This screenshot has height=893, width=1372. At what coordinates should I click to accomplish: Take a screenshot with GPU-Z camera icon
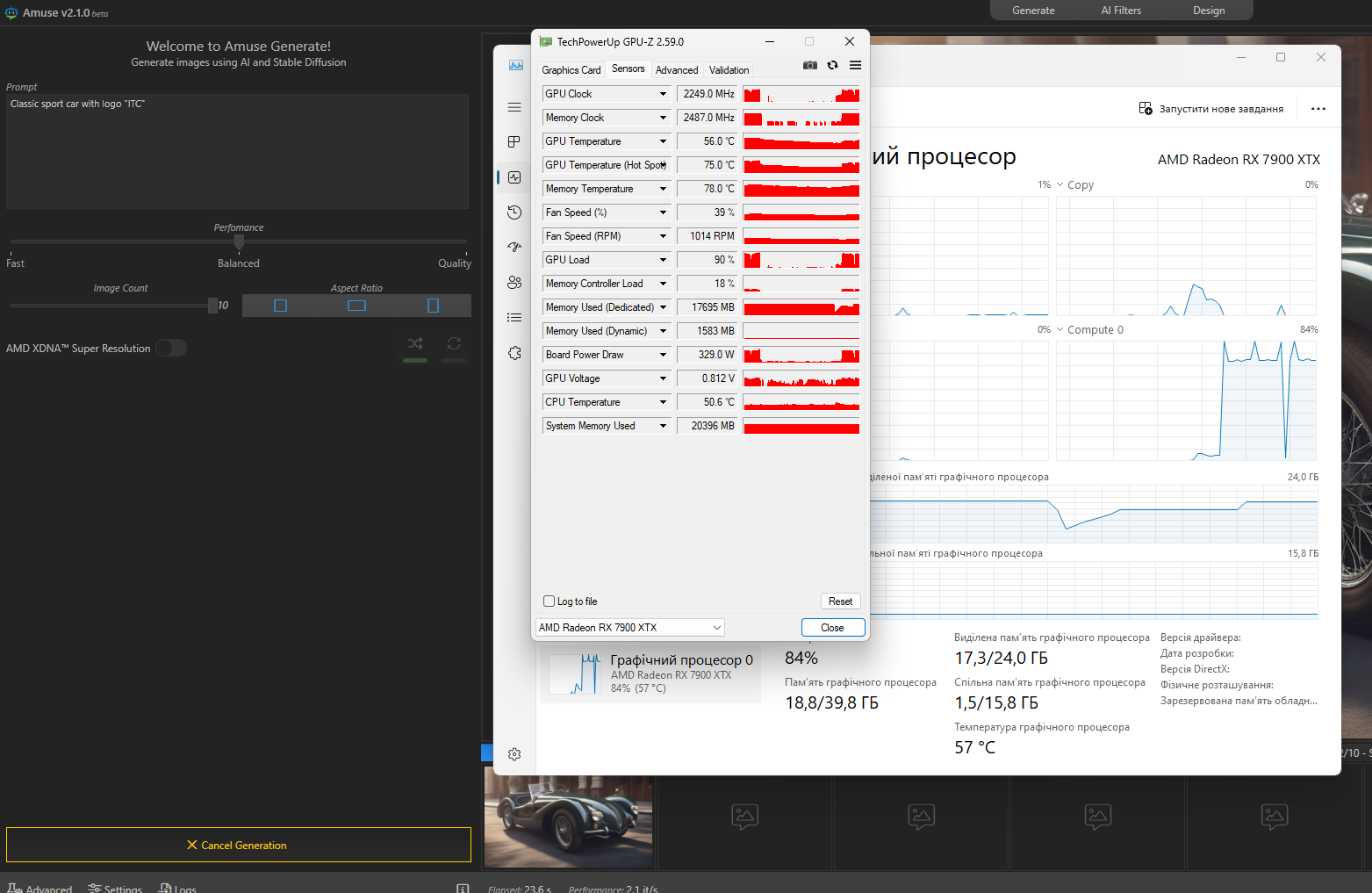tap(809, 65)
